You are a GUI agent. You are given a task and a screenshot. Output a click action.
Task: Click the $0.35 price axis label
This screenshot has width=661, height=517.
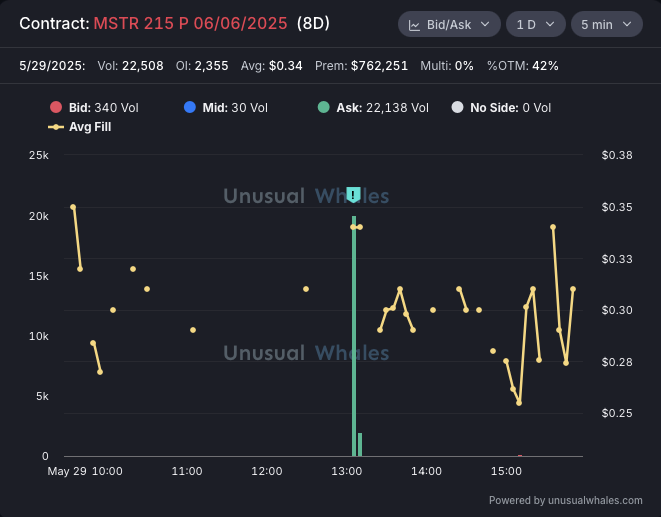pos(617,207)
